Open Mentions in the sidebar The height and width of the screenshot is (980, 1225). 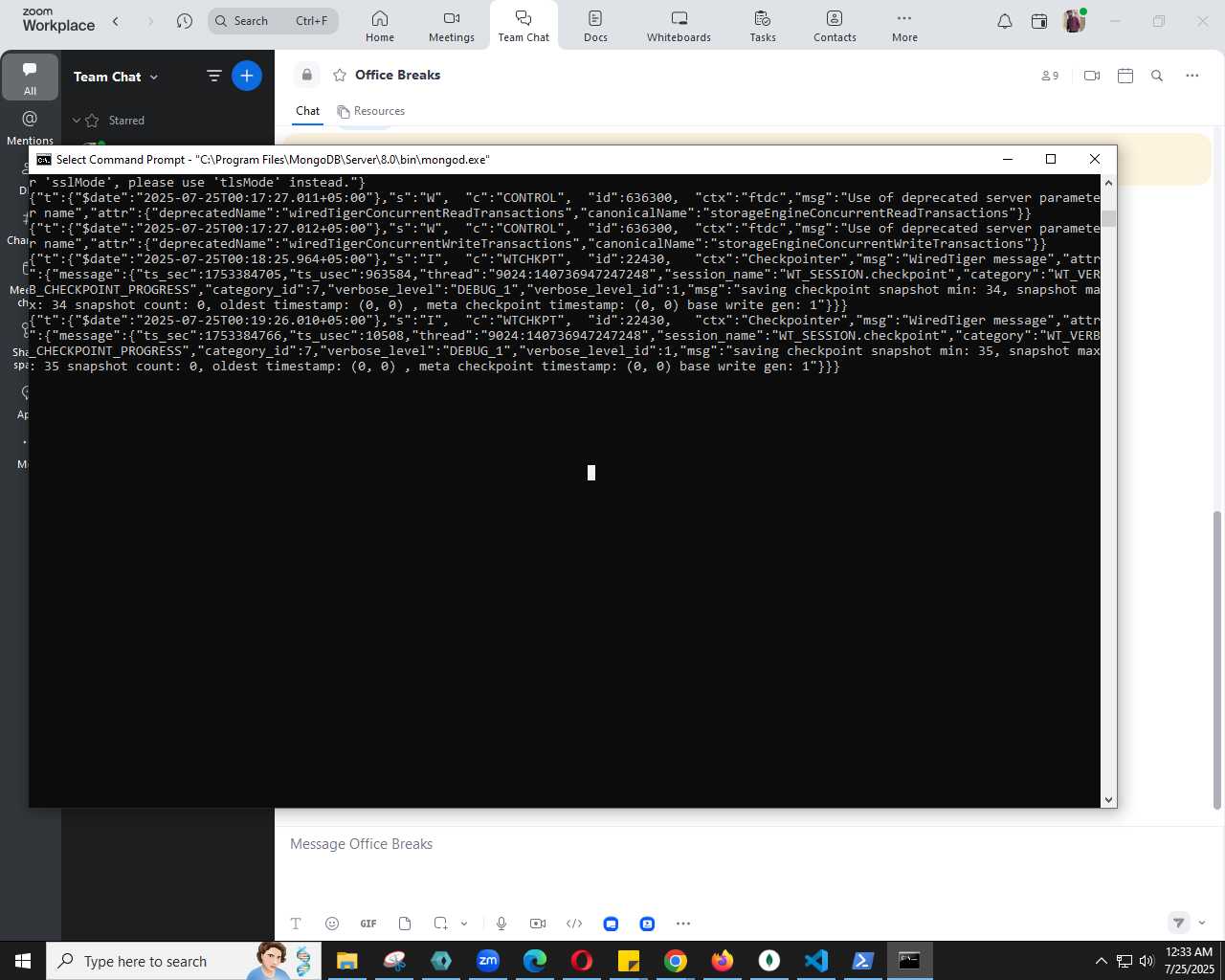[30, 127]
